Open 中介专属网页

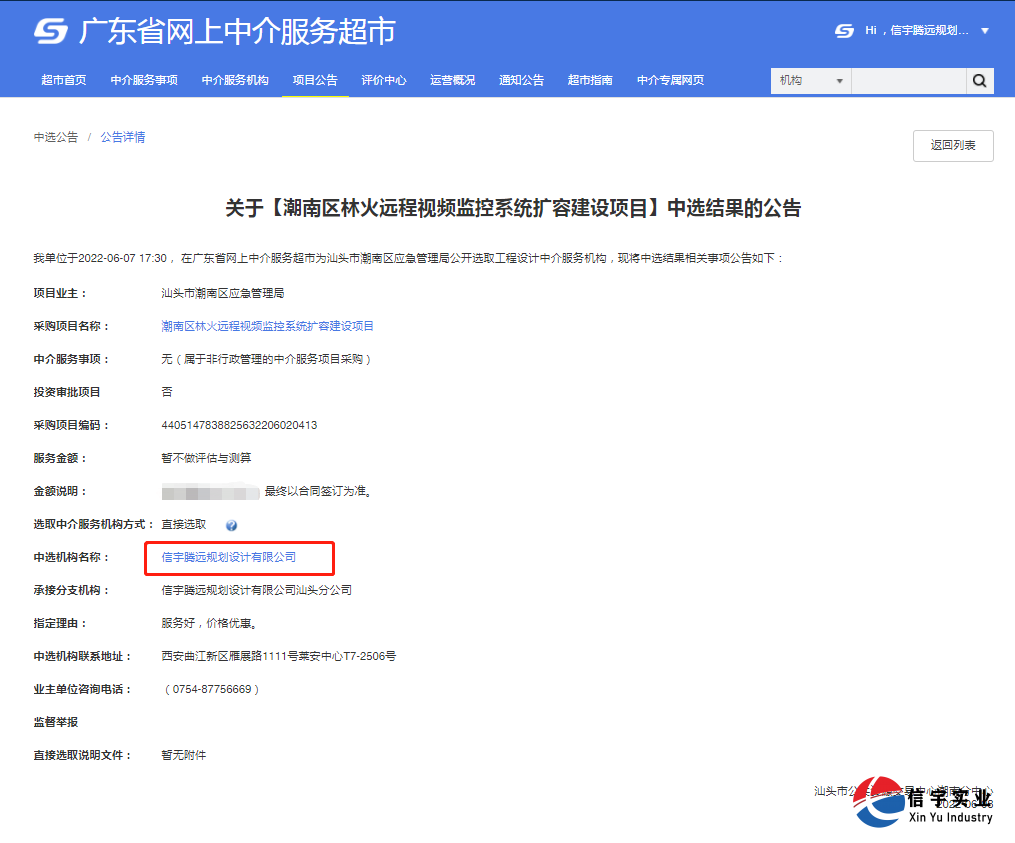(x=668, y=80)
